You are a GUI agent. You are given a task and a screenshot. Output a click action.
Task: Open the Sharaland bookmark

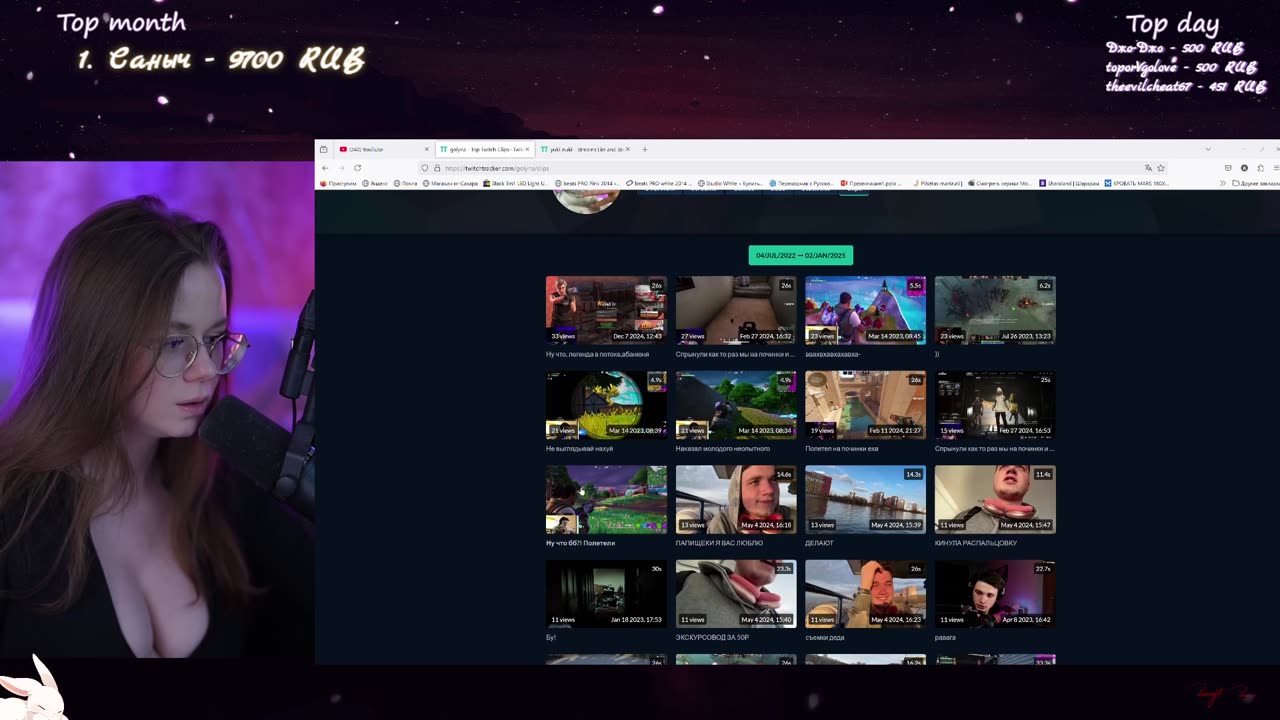1070,183
